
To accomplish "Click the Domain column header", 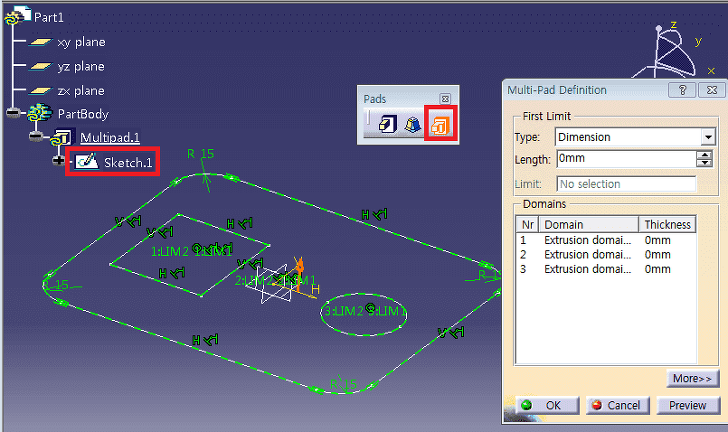I will click(588, 224).
